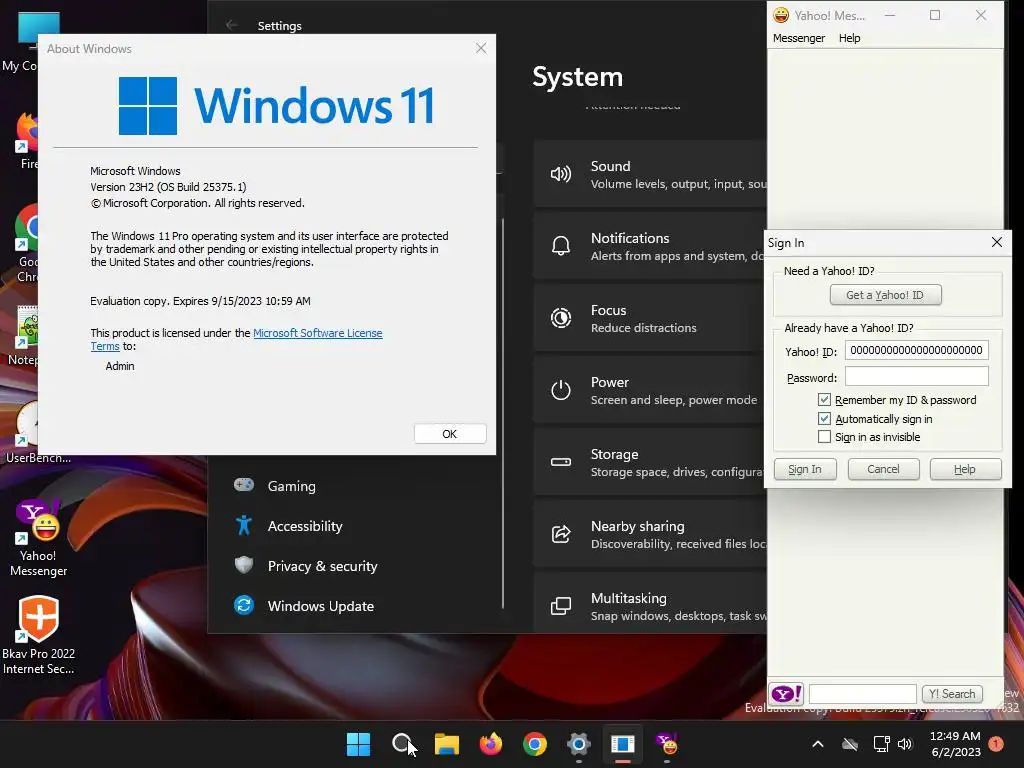Open File Explorer from the taskbar
The height and width of the screenshot is (768, 1024).
[x=447, y=744]
